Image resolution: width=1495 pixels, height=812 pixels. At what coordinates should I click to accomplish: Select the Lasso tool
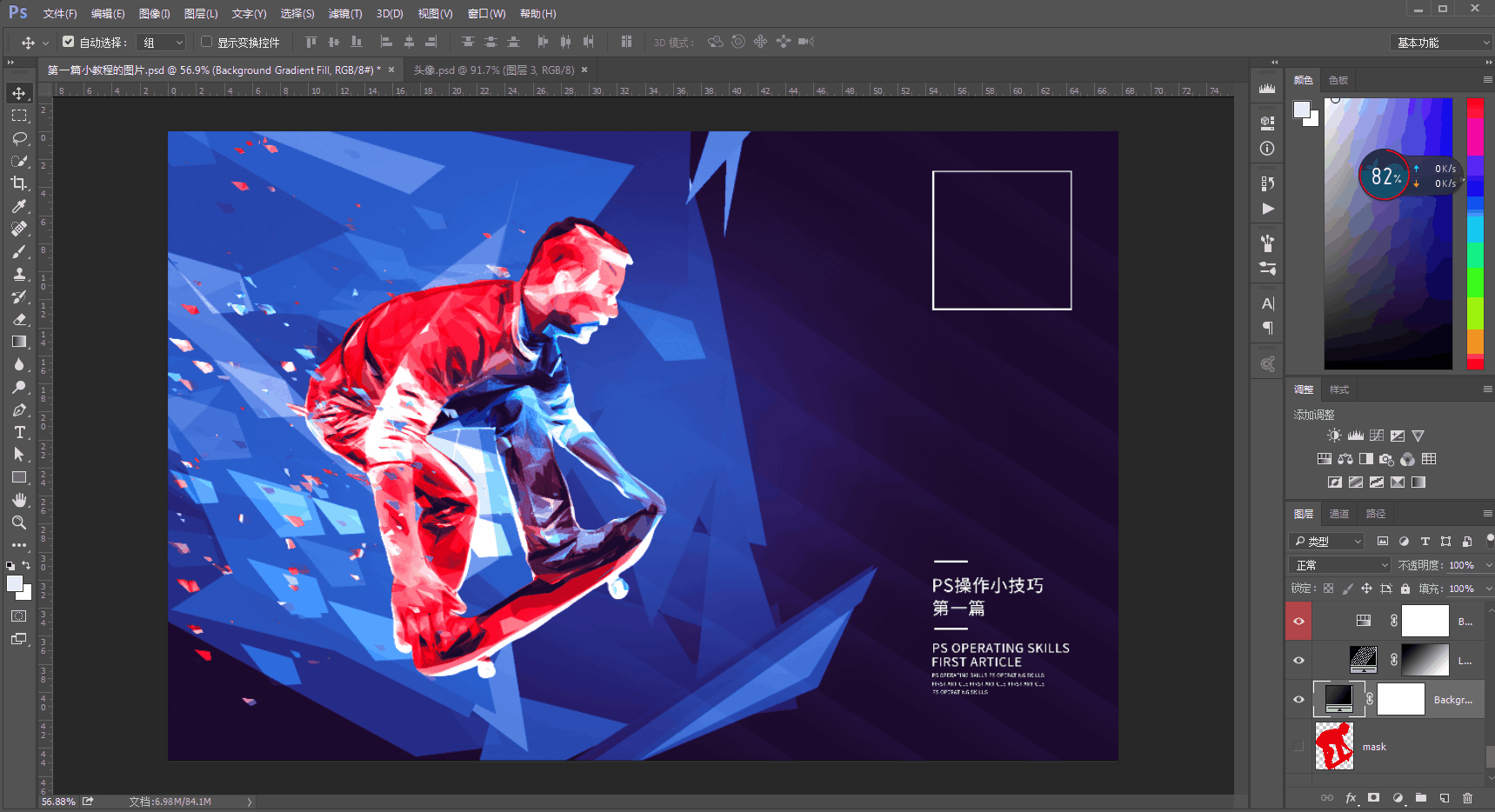click(19, 138)
